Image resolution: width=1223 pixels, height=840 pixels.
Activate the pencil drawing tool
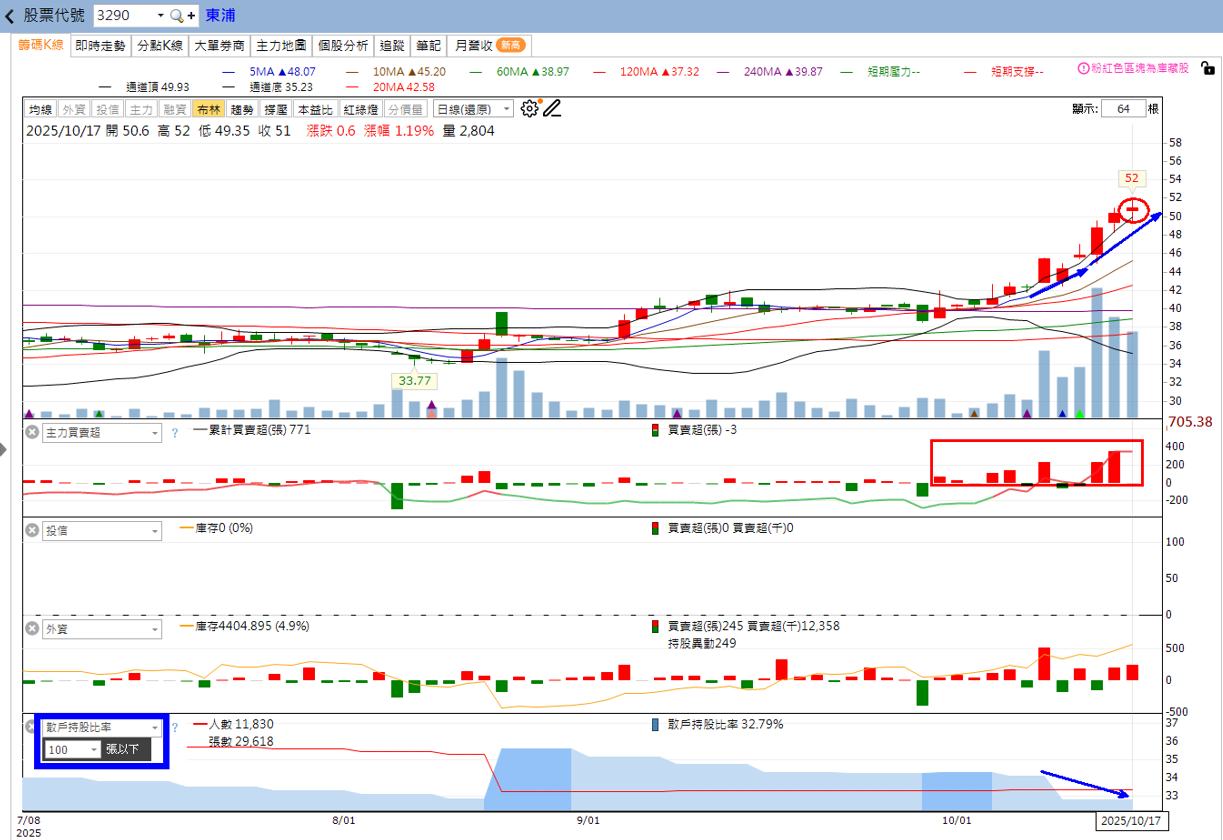(552, 108)
